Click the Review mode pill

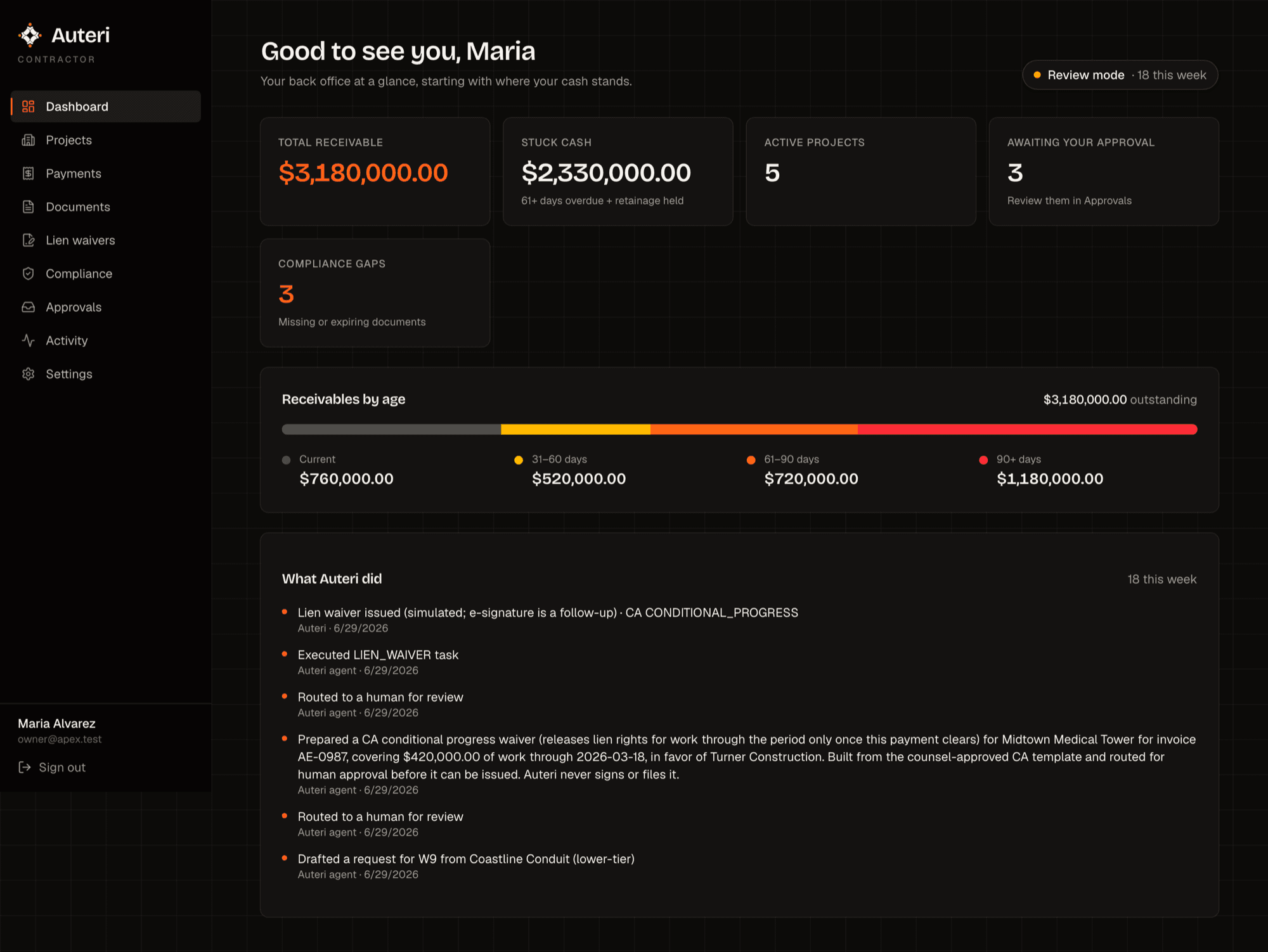click(1120, 75)
